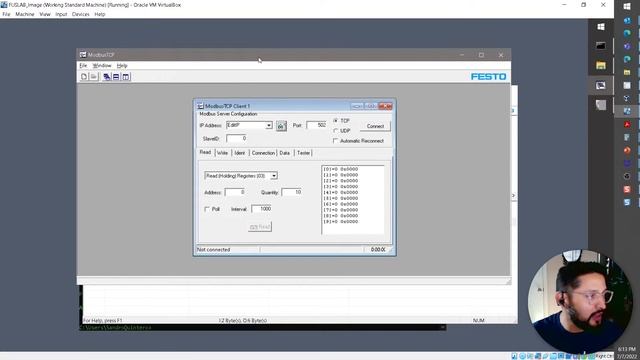Open the VirtualBox Devices menu

coord(80,14)
